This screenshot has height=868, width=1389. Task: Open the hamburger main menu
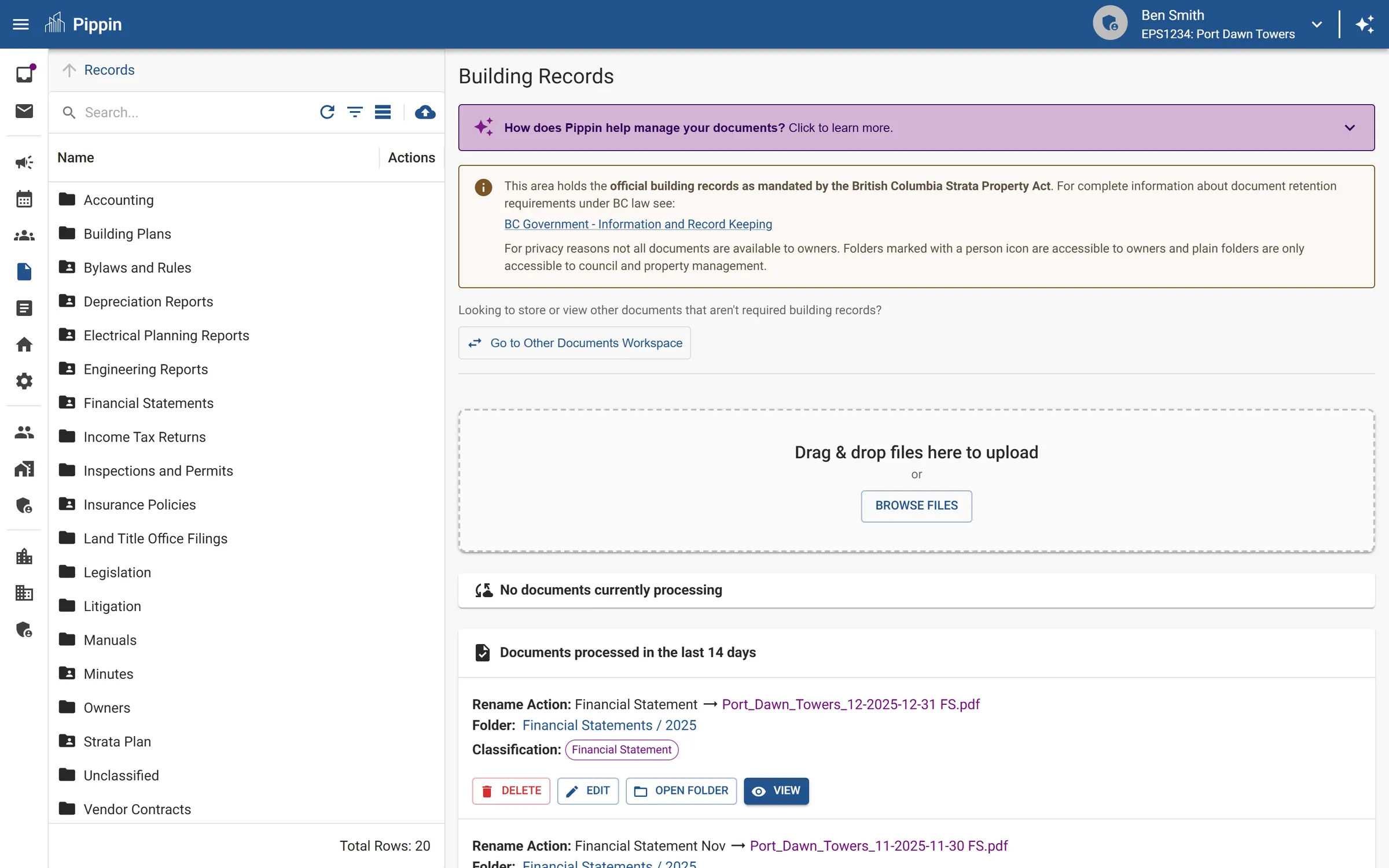(21, 24)
